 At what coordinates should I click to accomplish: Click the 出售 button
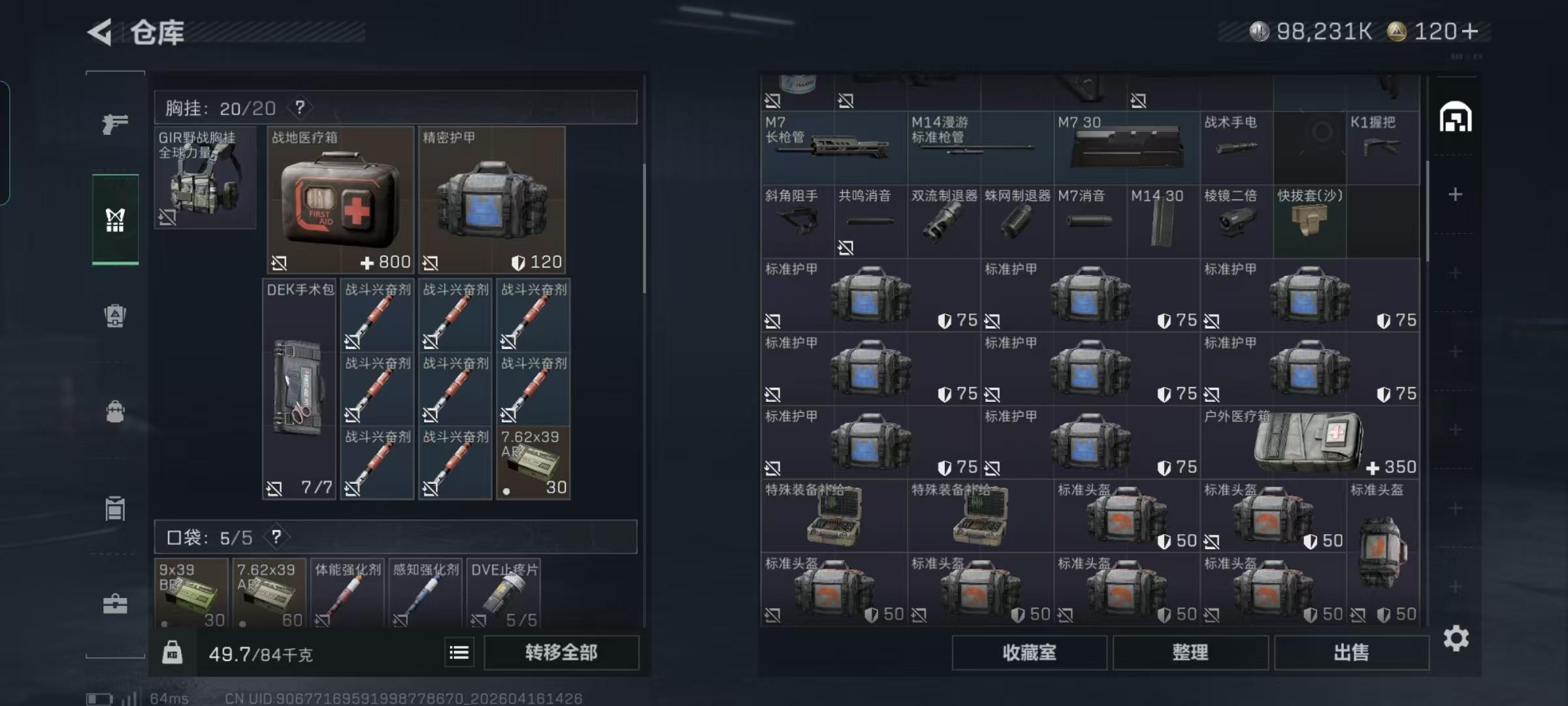coord(1351,652)
